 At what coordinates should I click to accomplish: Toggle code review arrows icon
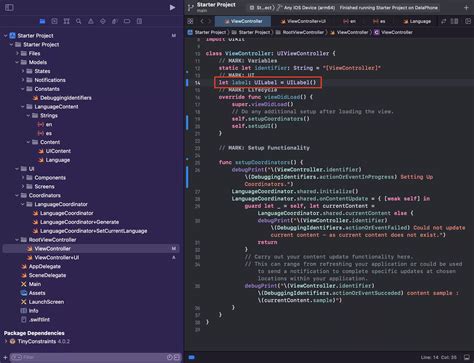click(x=444, y=21)
